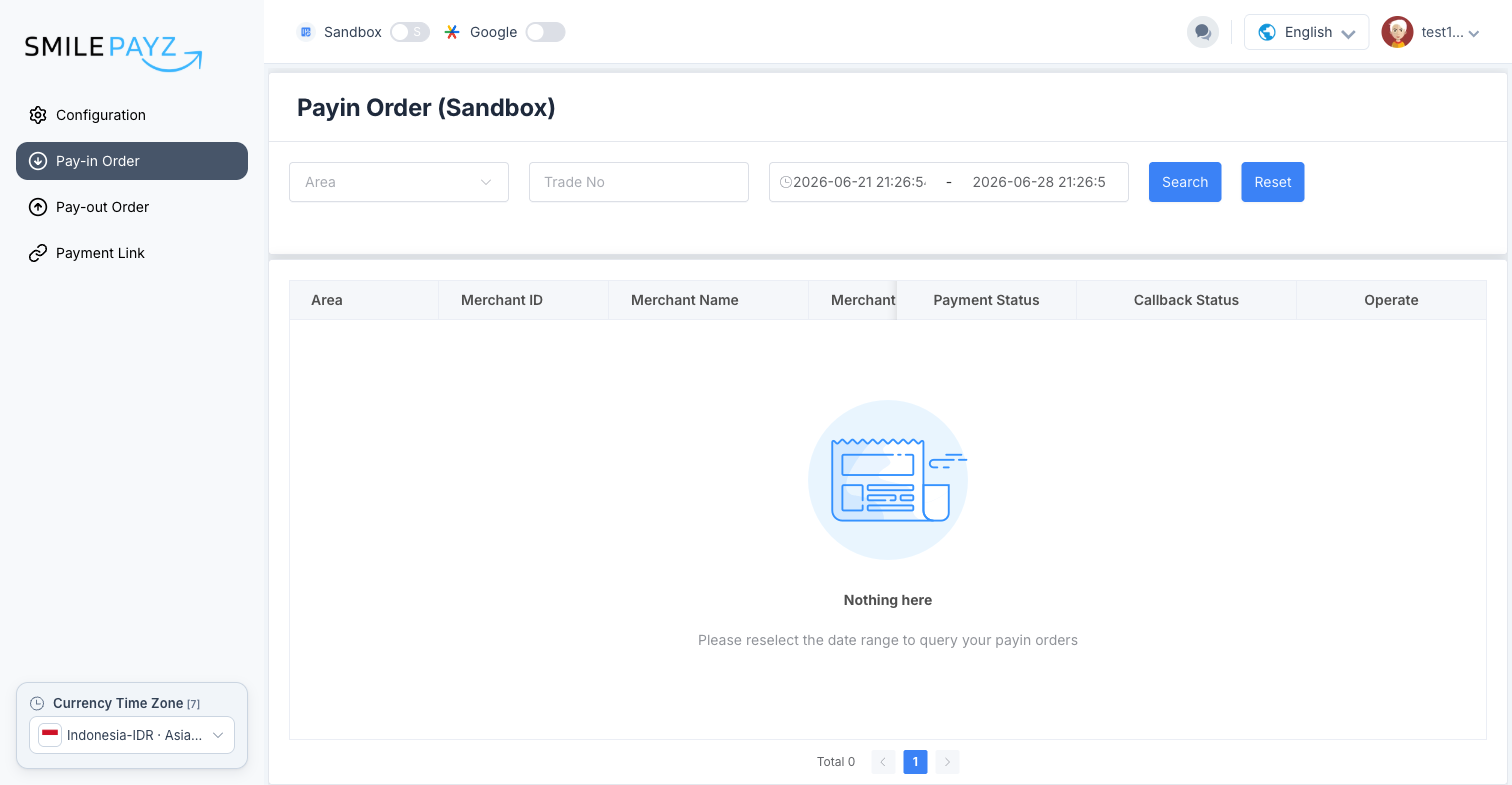
Task: Click the Payment Link chain icon
Action: 38,253
